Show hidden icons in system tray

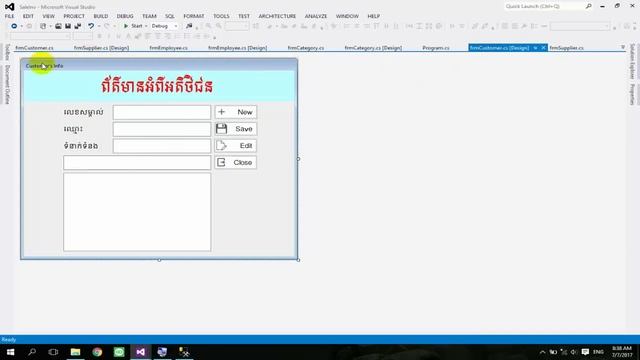point(542,352)
